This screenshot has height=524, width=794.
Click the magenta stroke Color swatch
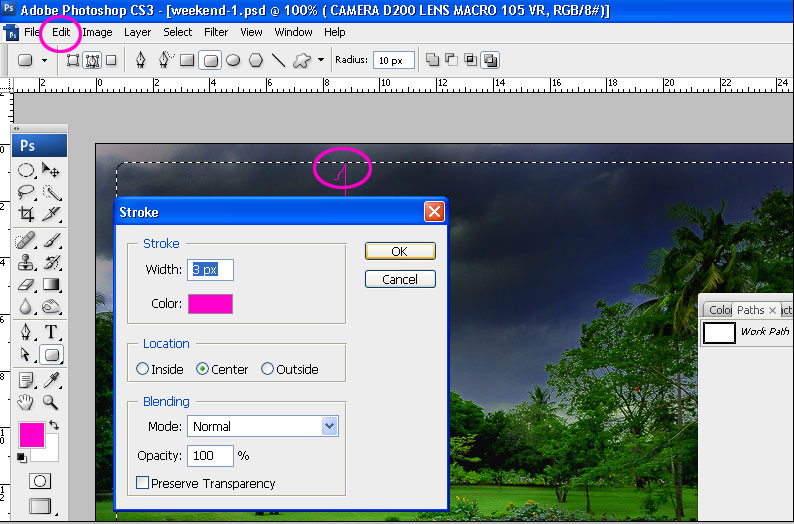[210, 304]
